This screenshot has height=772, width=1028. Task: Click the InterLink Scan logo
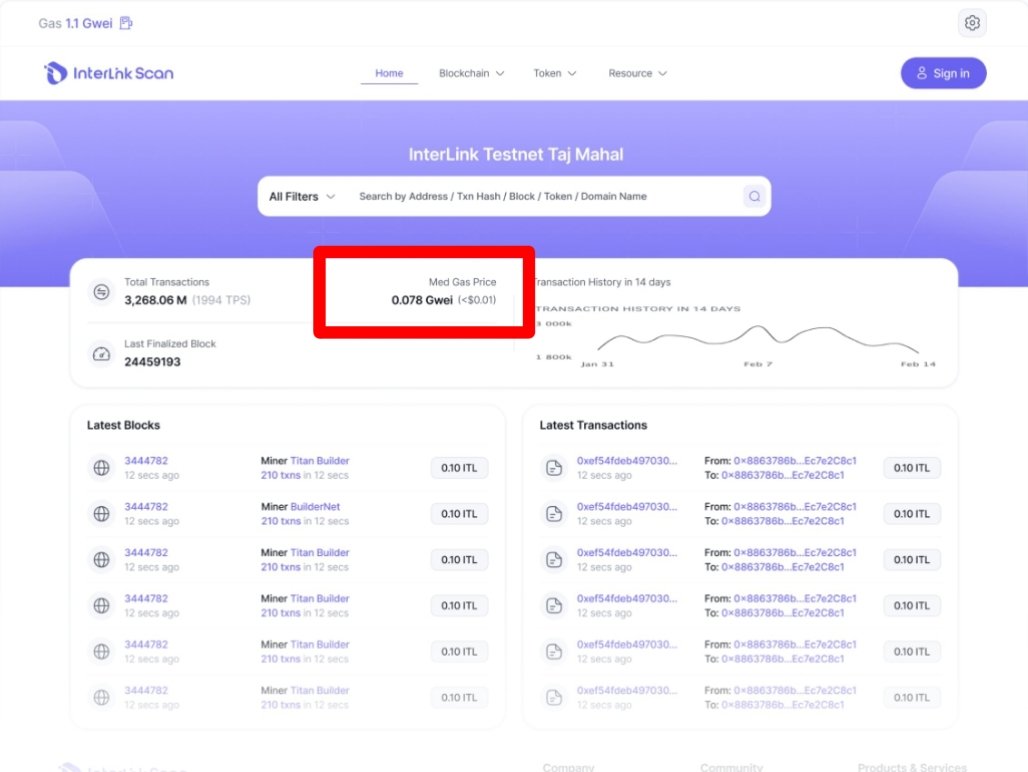click(x=109, y=73)
